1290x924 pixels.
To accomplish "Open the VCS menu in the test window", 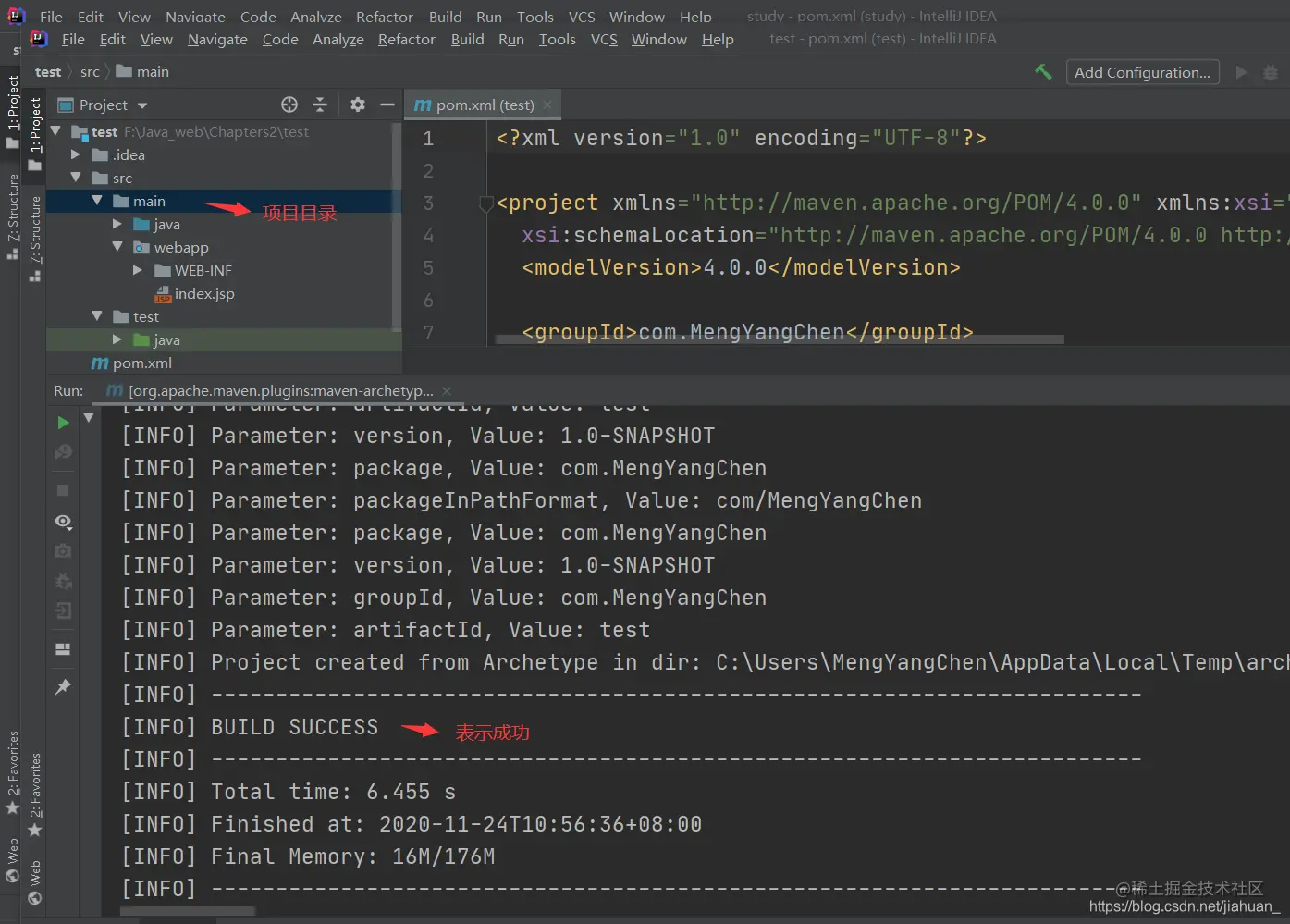I will pyautogui.click(x=604, y=39).
